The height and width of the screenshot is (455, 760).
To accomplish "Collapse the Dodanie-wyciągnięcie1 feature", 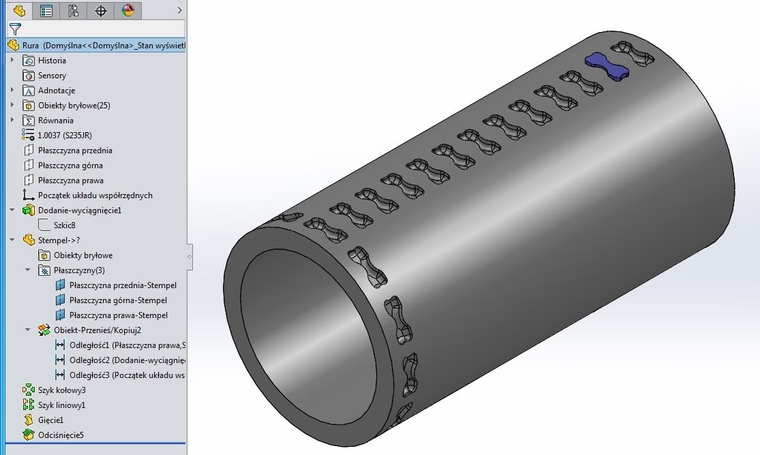I will 12,210.
